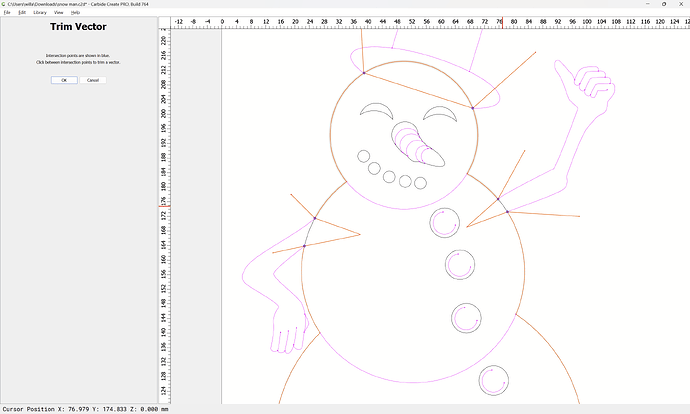The height and width of the screenshot is (414, 690).
Task: Click the 'Intersection points are shown in blue' text
Action: pyautogui.click(x=78, y=56)
